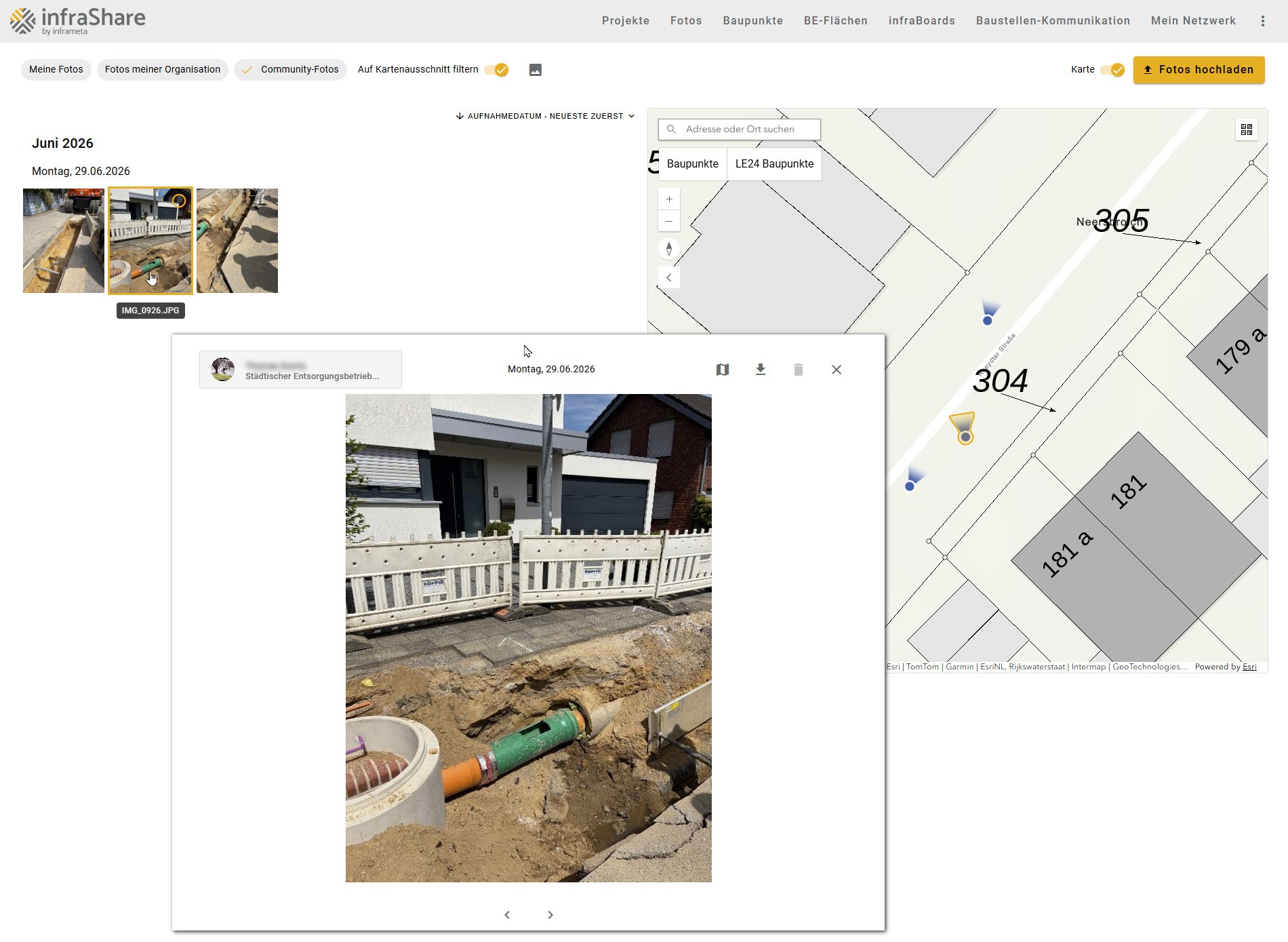Screen dimensions: 1288x942
Task: Click the address search field on map
Action: click(740, 130)
